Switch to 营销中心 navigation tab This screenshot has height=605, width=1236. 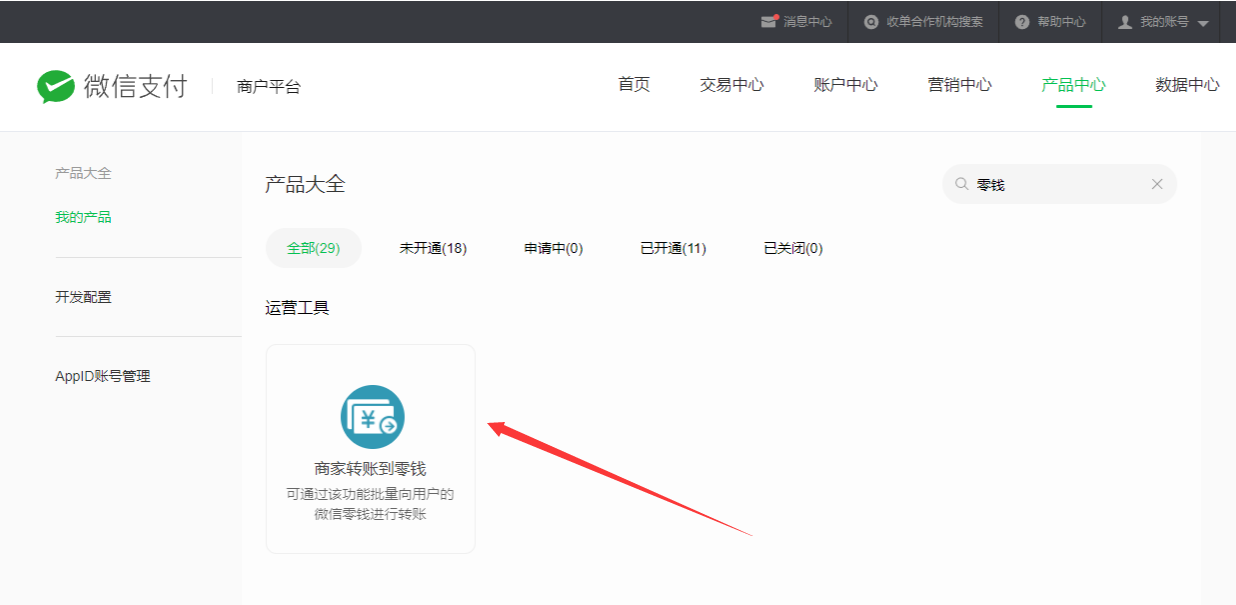pyautogui.click(x=959, y=85)
